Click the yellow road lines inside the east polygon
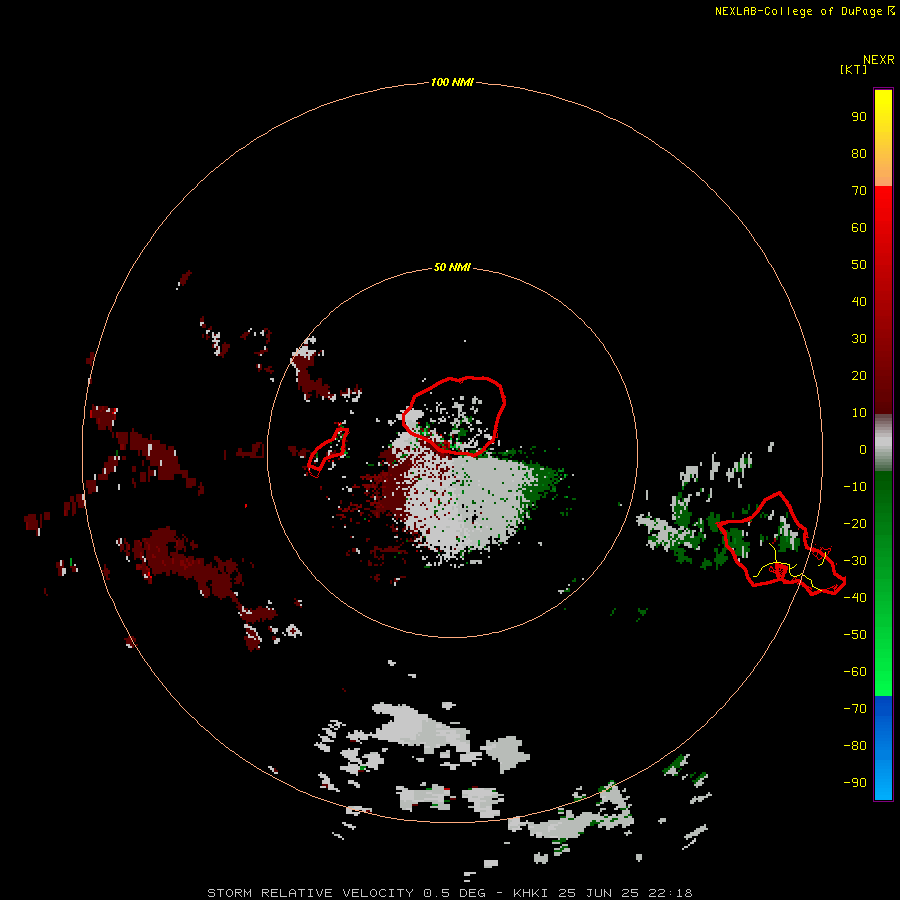Image resolution: width=900 pixels, height=900 pixels. (792, 568)
